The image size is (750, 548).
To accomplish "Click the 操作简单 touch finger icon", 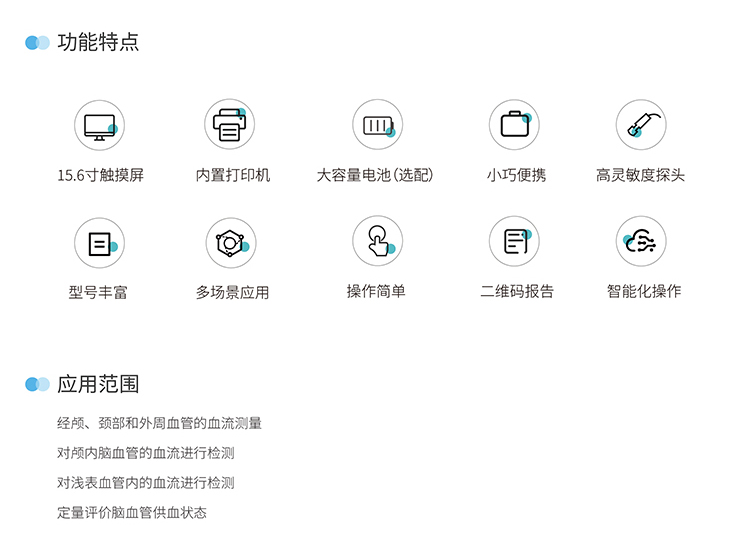I will tap(377, 241).
